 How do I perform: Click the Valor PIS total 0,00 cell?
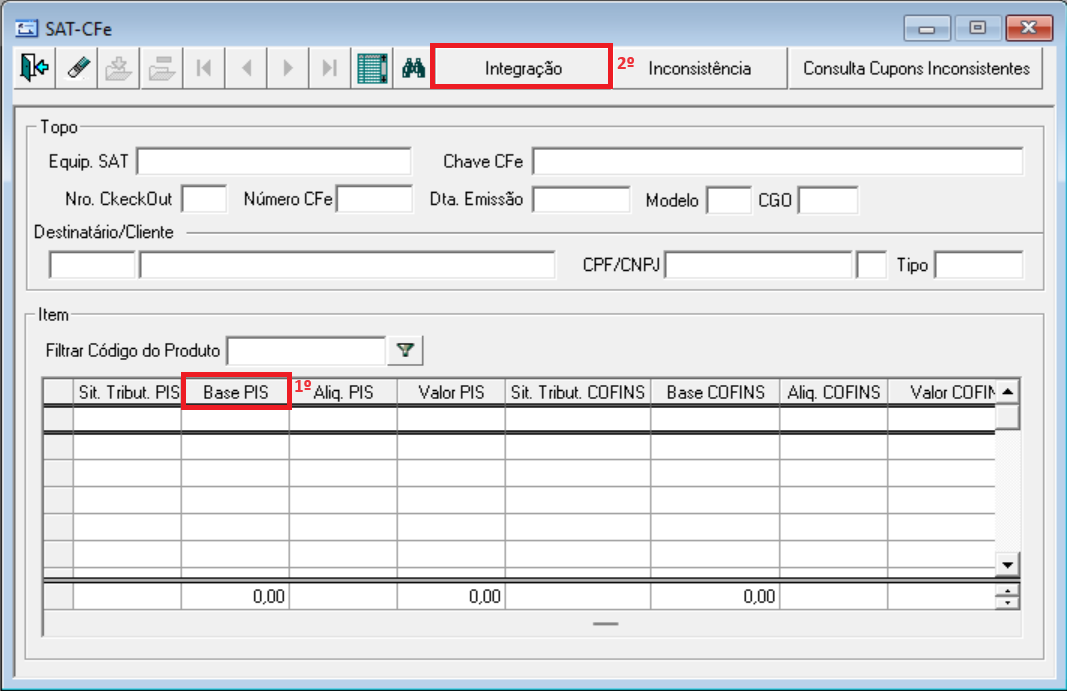pos(451,596)
